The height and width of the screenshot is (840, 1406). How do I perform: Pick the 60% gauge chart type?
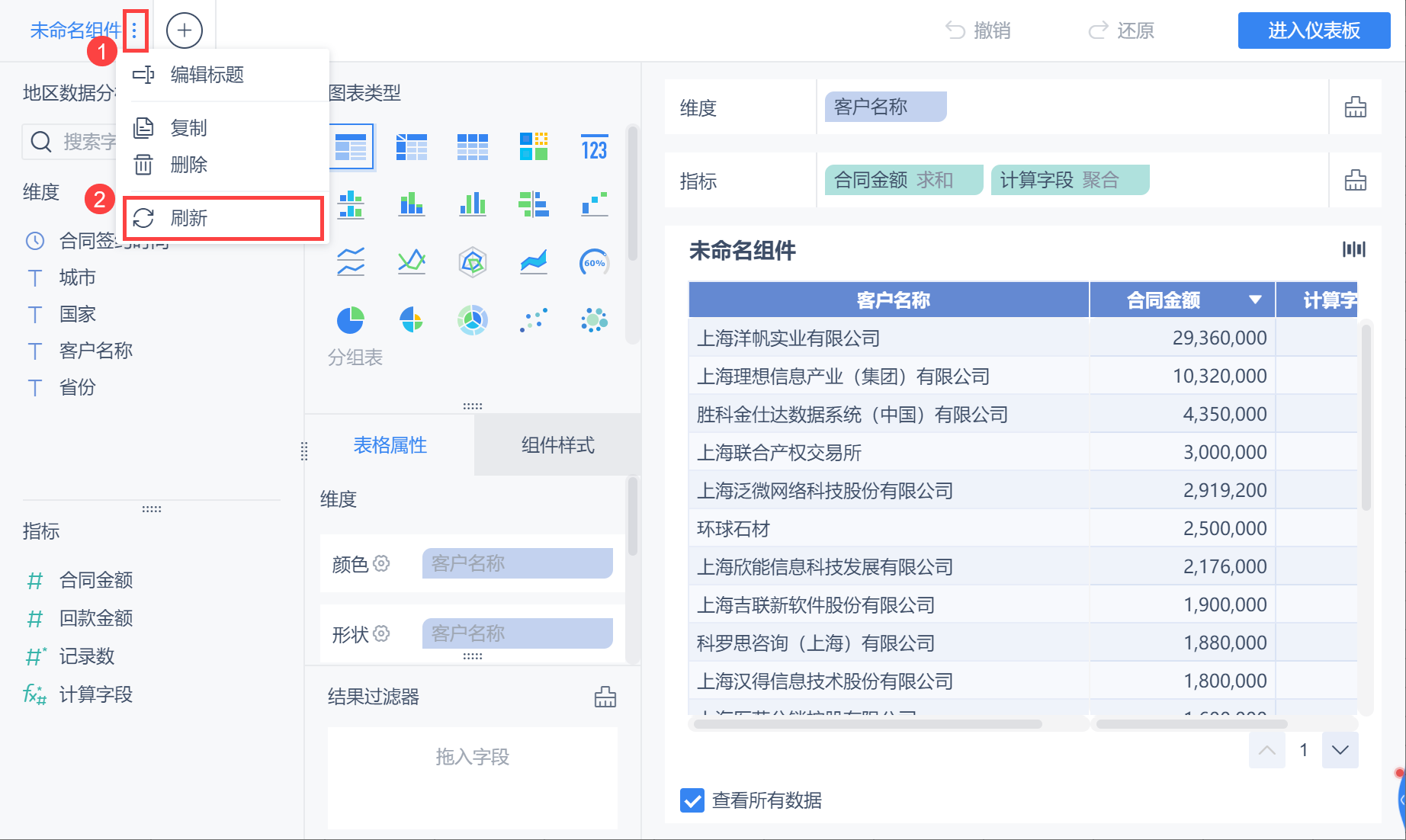[594, 263]
